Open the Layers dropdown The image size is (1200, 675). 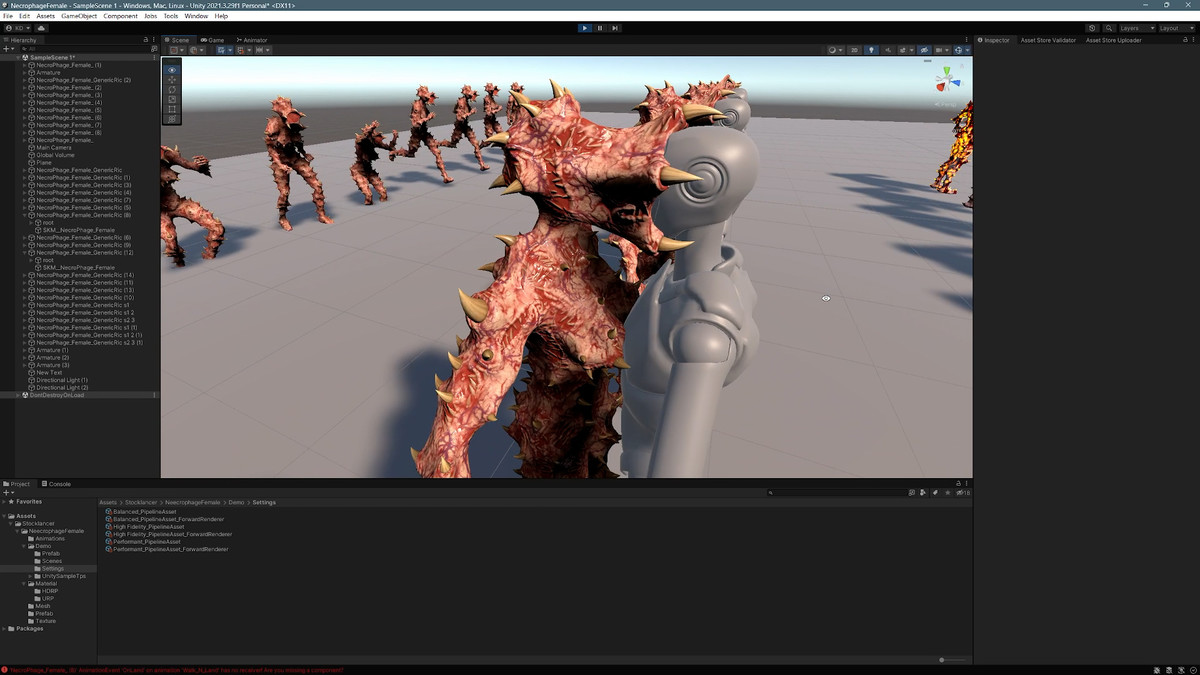(1136, 28)
